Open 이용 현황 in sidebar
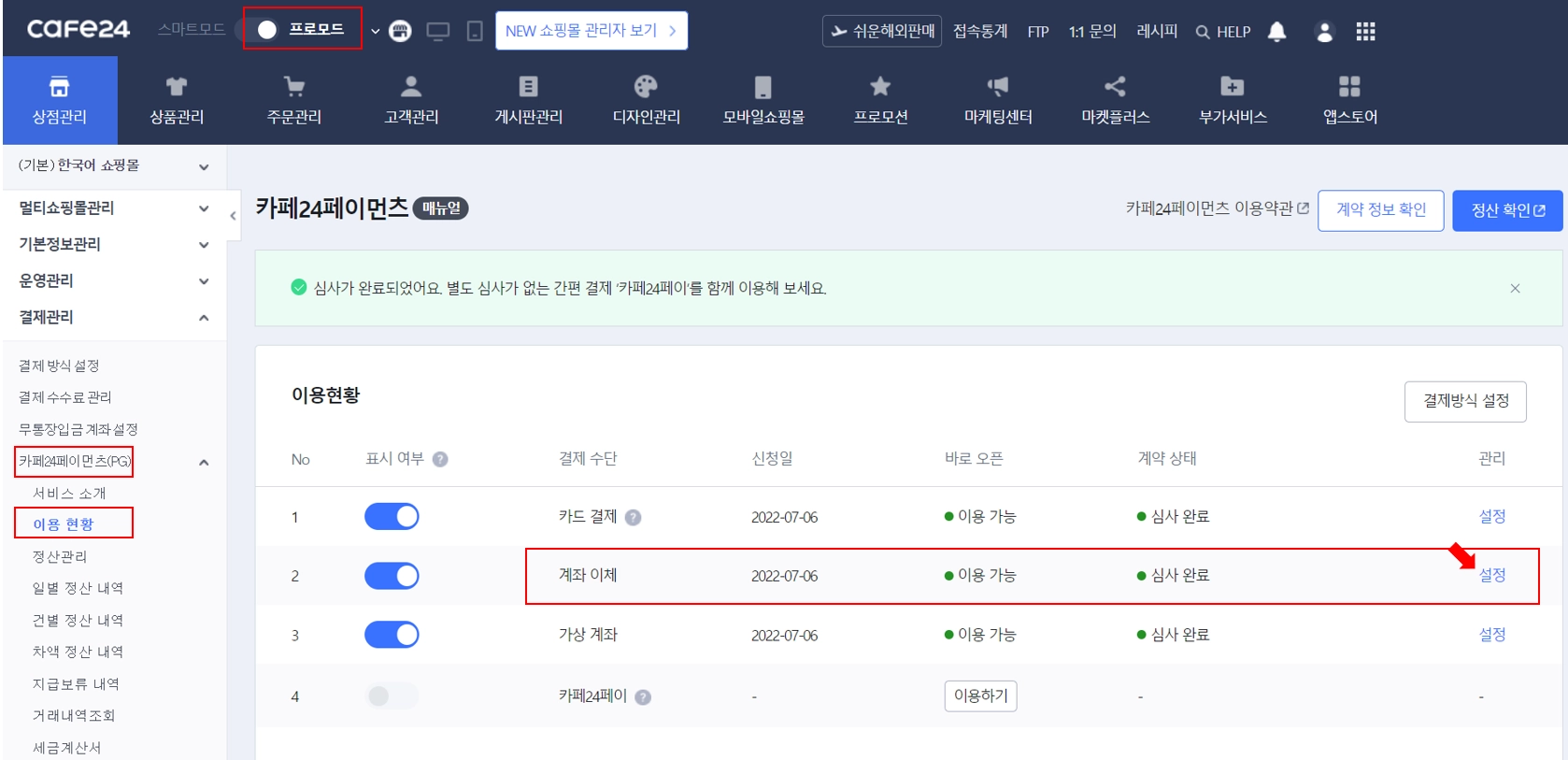The width and height of the screenshot is (1568, 760). click(64, 524)
